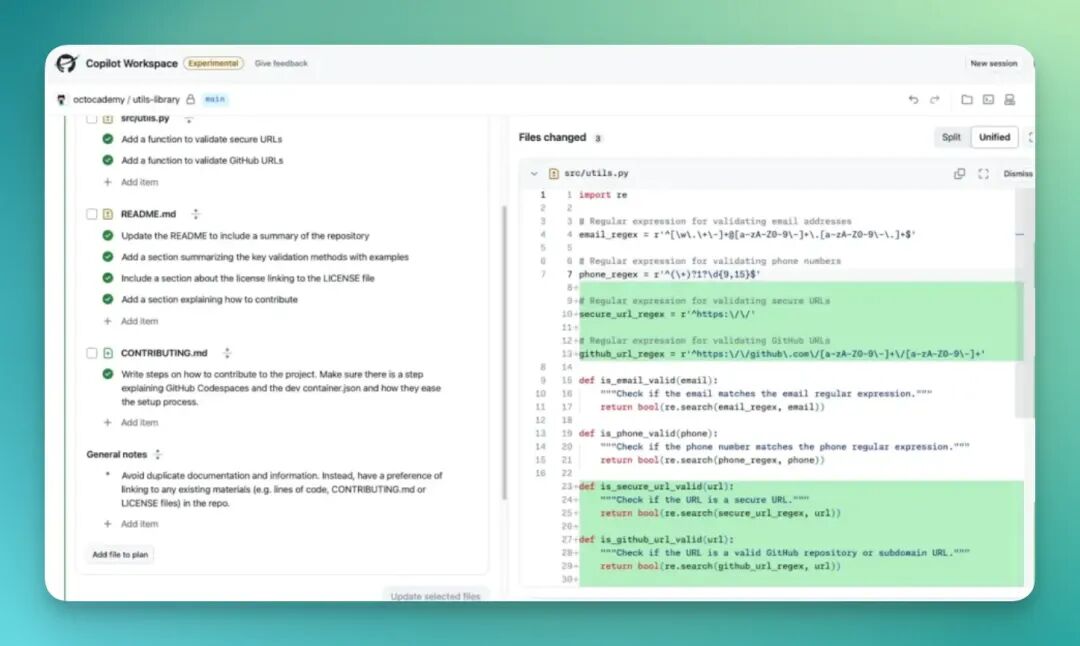Click the Copilot Workspace logo icon
Screen dimensions: 1080x646
pos(67,63)
